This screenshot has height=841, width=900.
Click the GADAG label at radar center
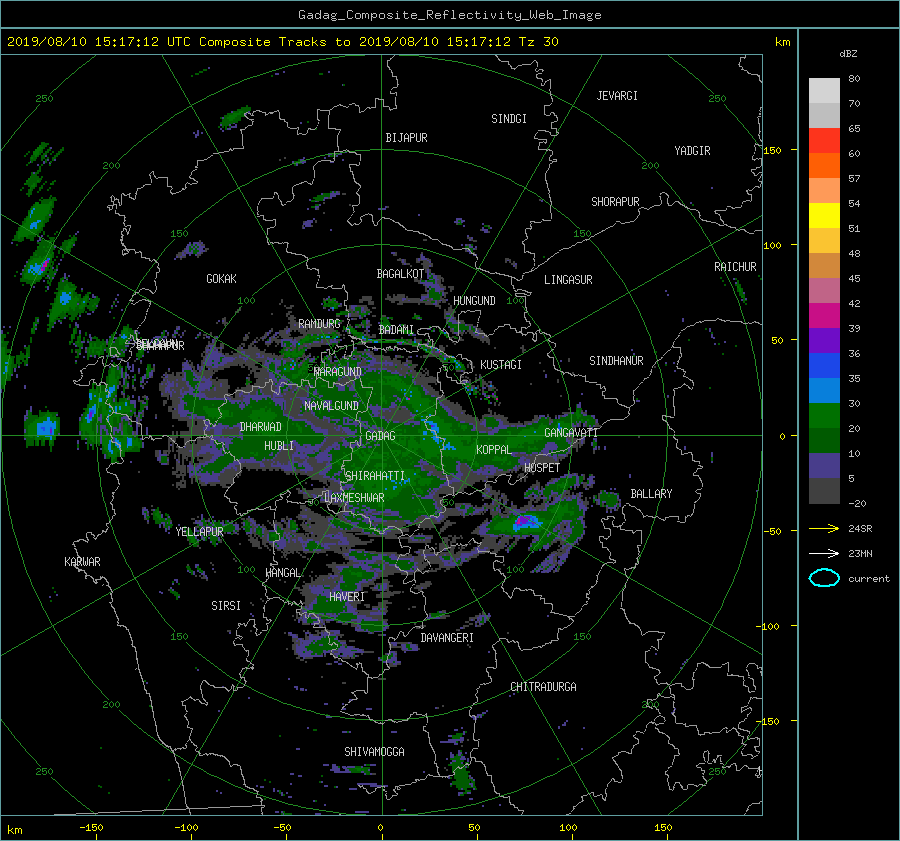[380, 436]
